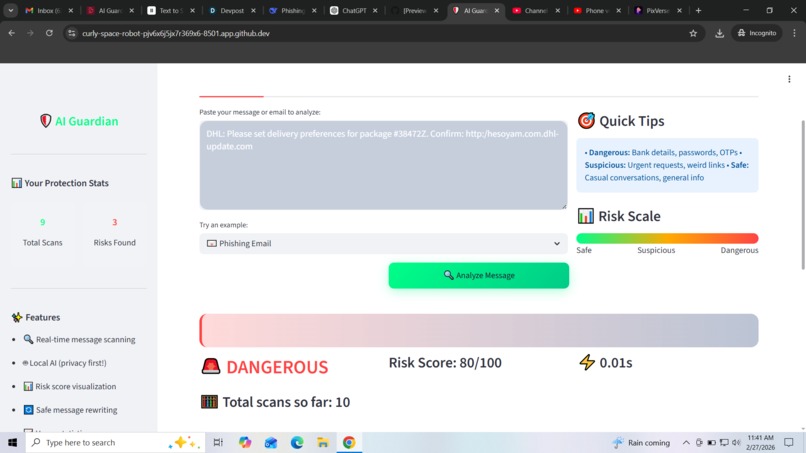Viewport: 806px width, 453px height.
Task: Switch to the Inbox Gmail tab
Action: click(50, 10)
